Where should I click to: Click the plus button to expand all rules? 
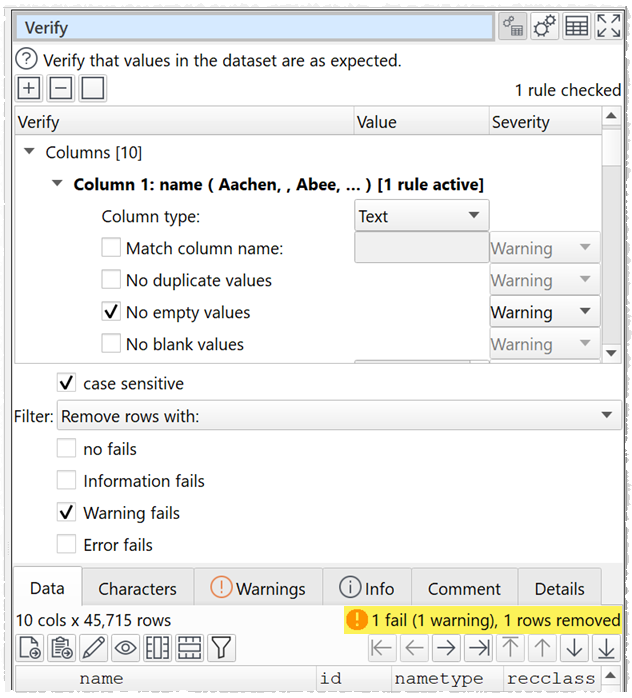pyautogui.click(x=29, y=89)
